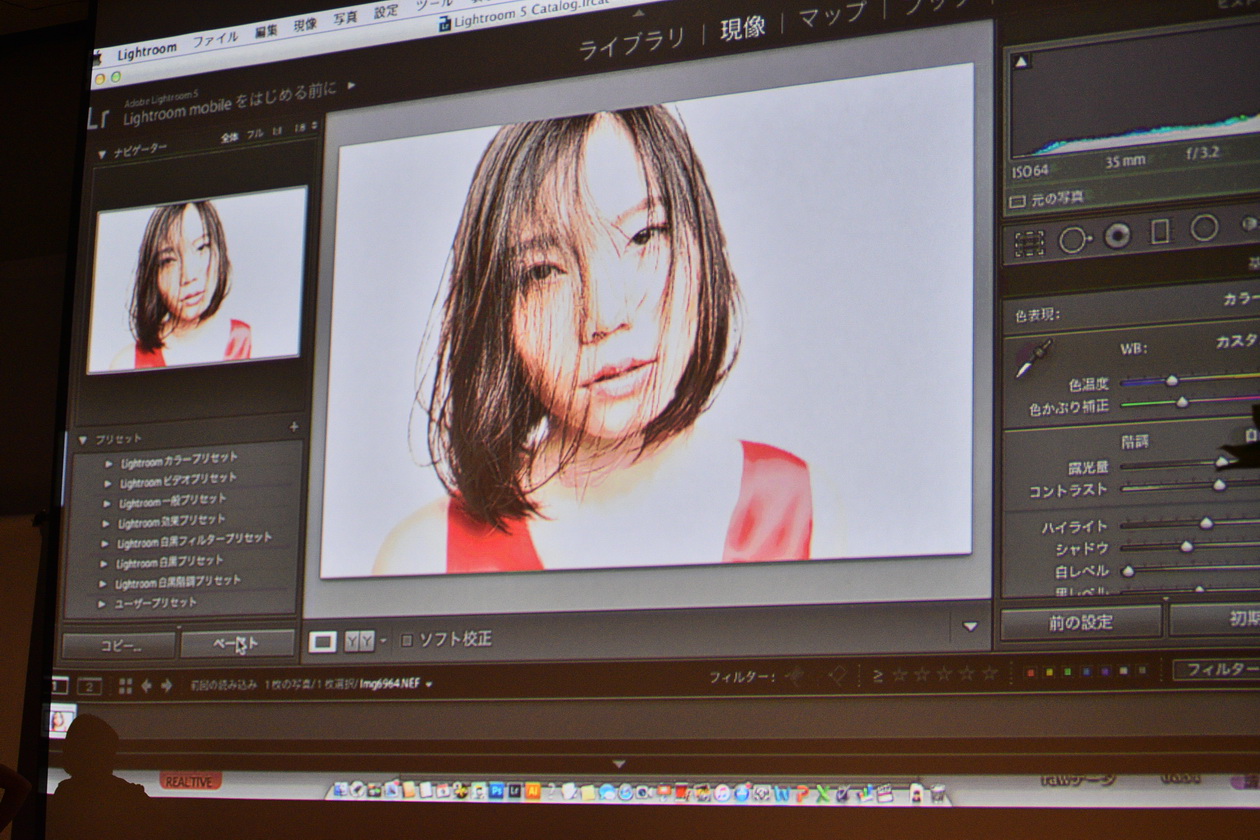
Task: Toggle the 元の写真 checkbox
Action: pos(1017,201)
